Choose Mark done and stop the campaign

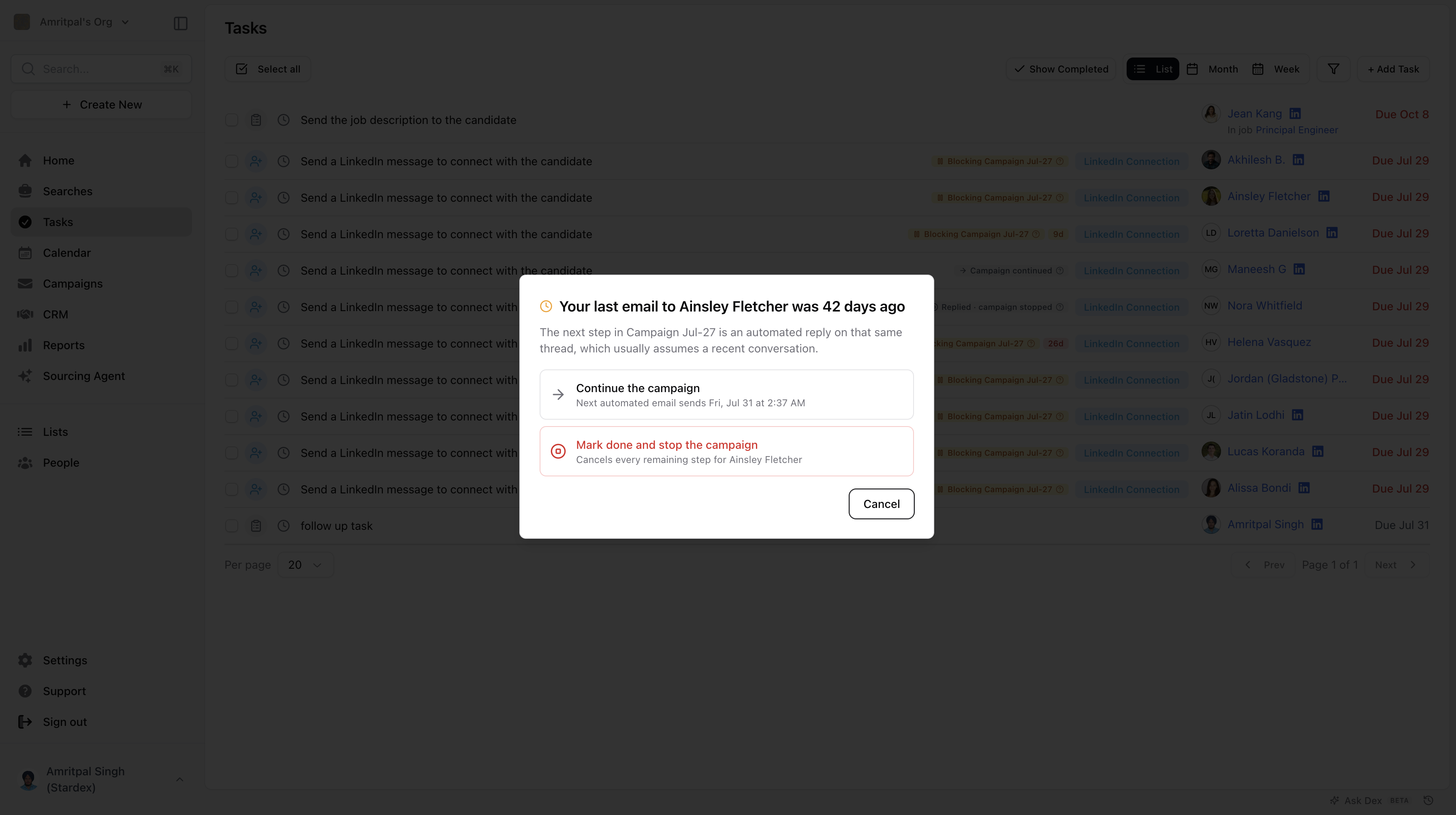726,451
